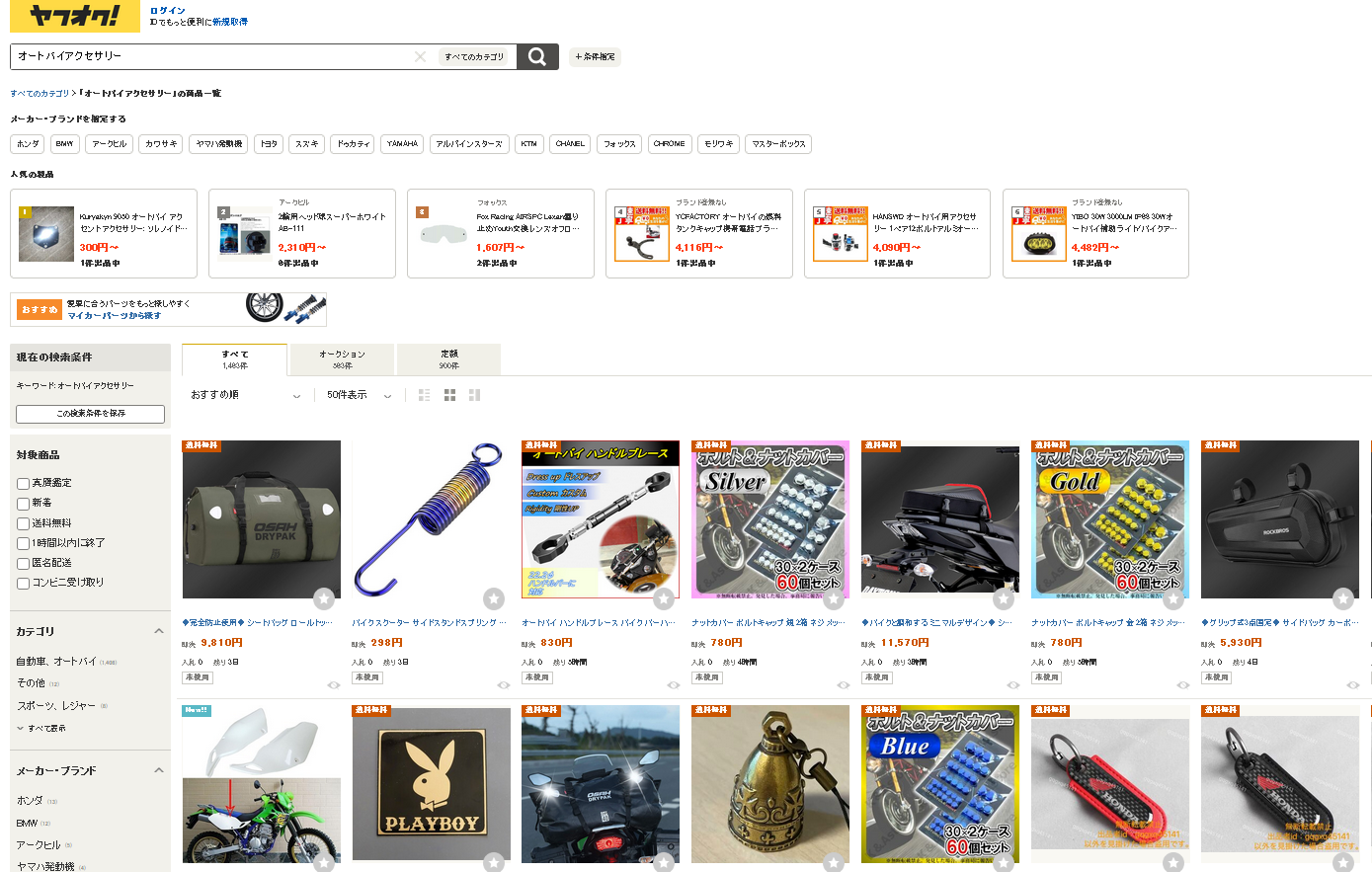
Task: Star the blue side stand spring item
Action: pyautogui.click(x=494, y=597)
